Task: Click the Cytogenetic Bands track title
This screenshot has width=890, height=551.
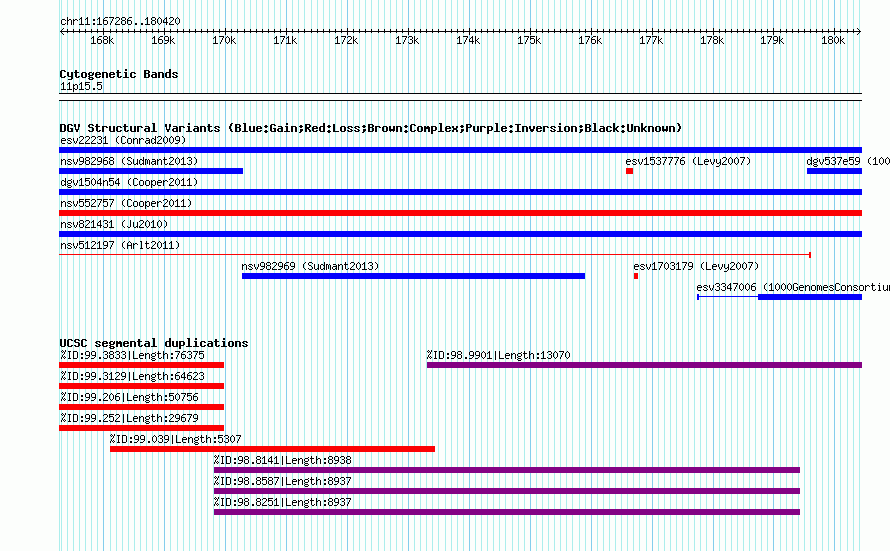Action: tap(119, 74)
